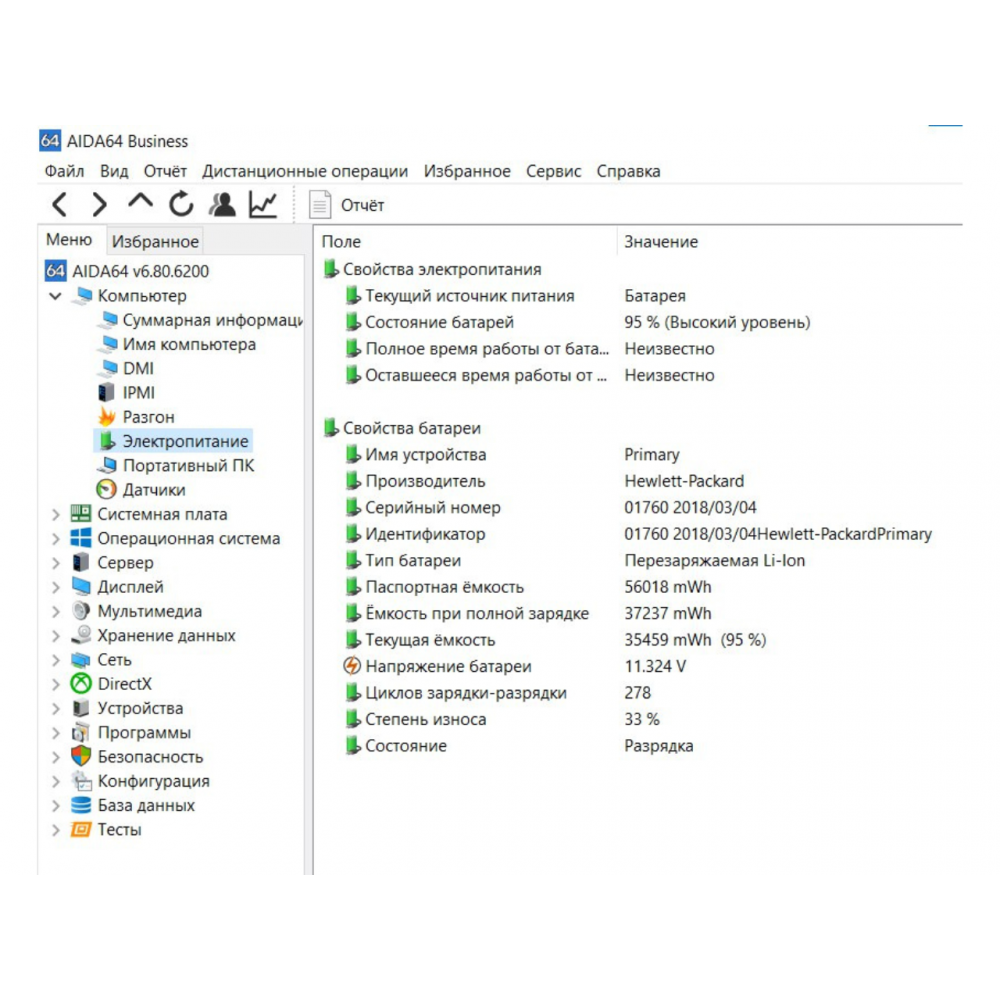The image size is (1000, 1000).
Task: Go forward with the right arrow toolbar icon
Action: [99, 205]
